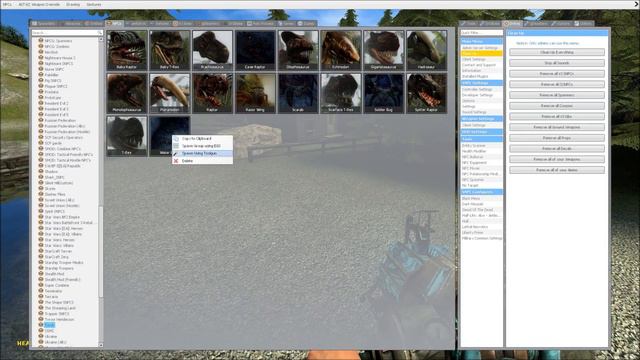640x360 pixels.
Task: Pick the Hadrosaur NPC icon
Action: click(x=427, y=50)
